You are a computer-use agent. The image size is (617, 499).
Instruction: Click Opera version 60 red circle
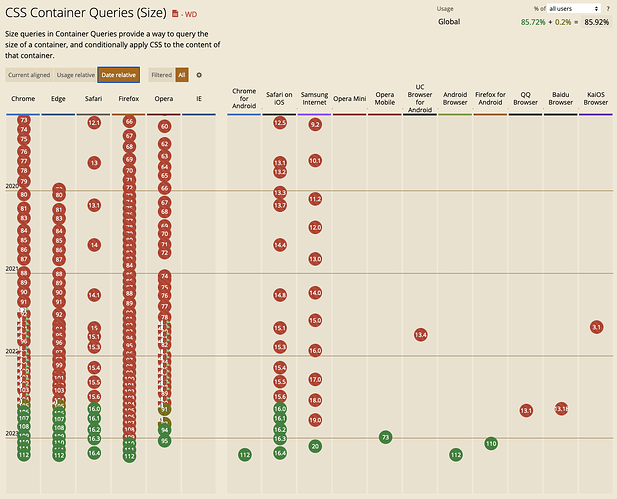click(x=164, y=126)
